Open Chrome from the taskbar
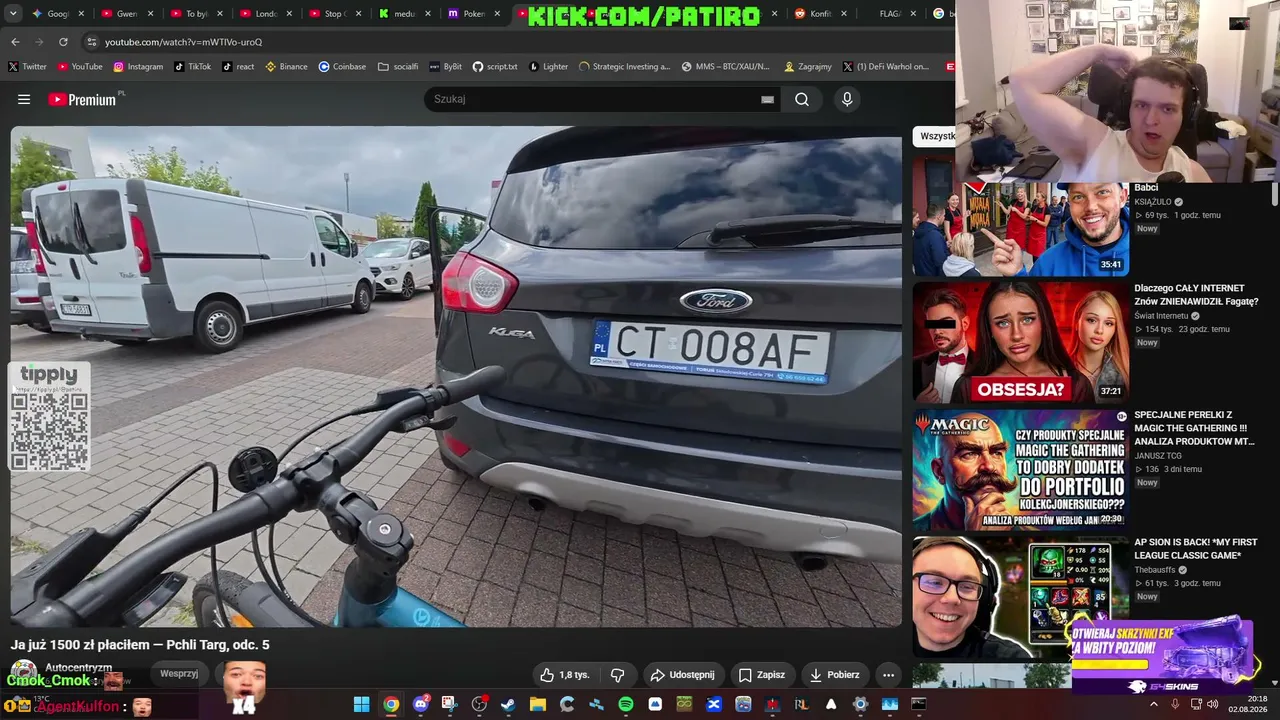The image size is (1280, 720). point(391,704)
